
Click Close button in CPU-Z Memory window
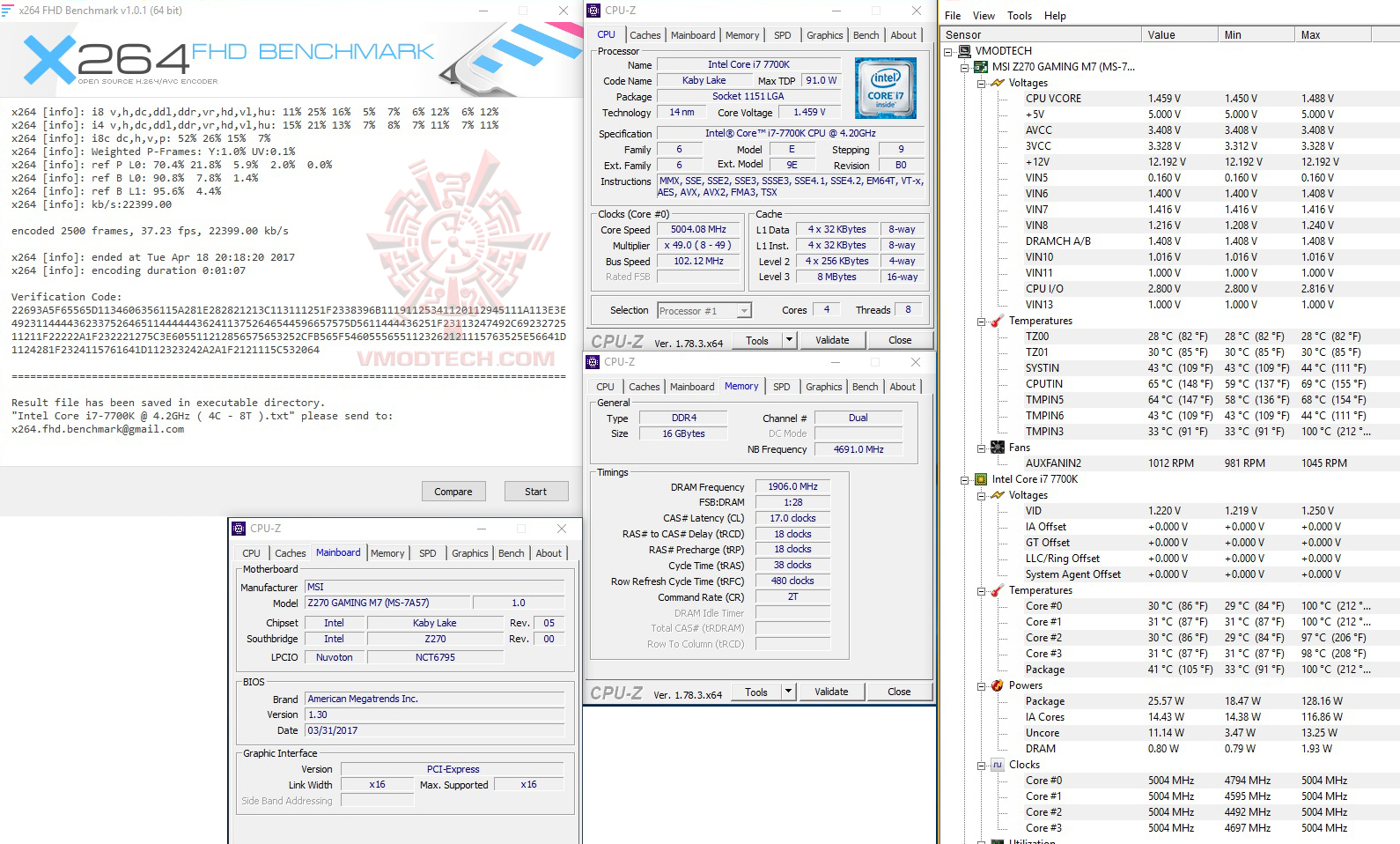[899, 692]
